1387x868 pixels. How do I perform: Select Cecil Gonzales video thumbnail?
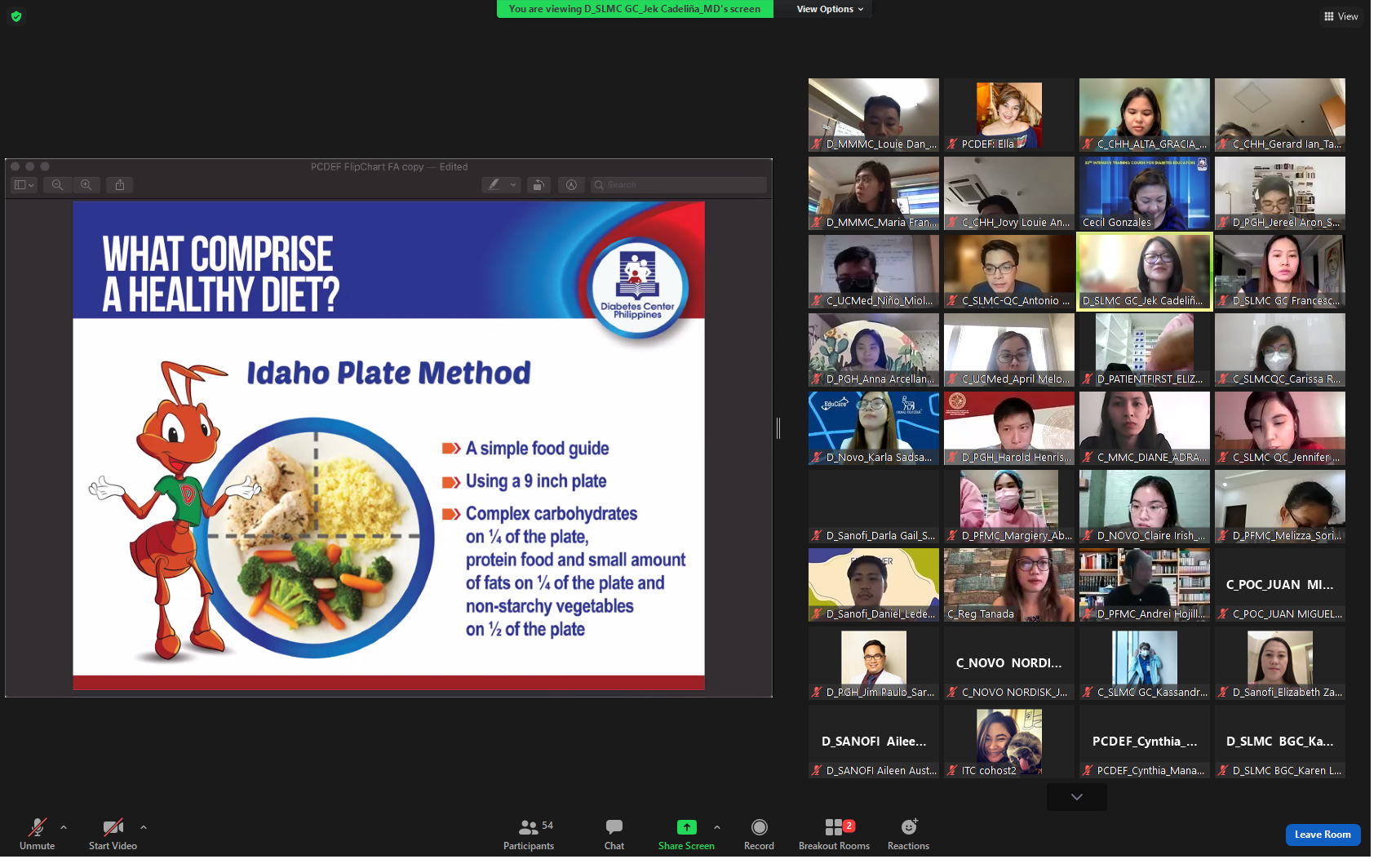[1144, 193]
